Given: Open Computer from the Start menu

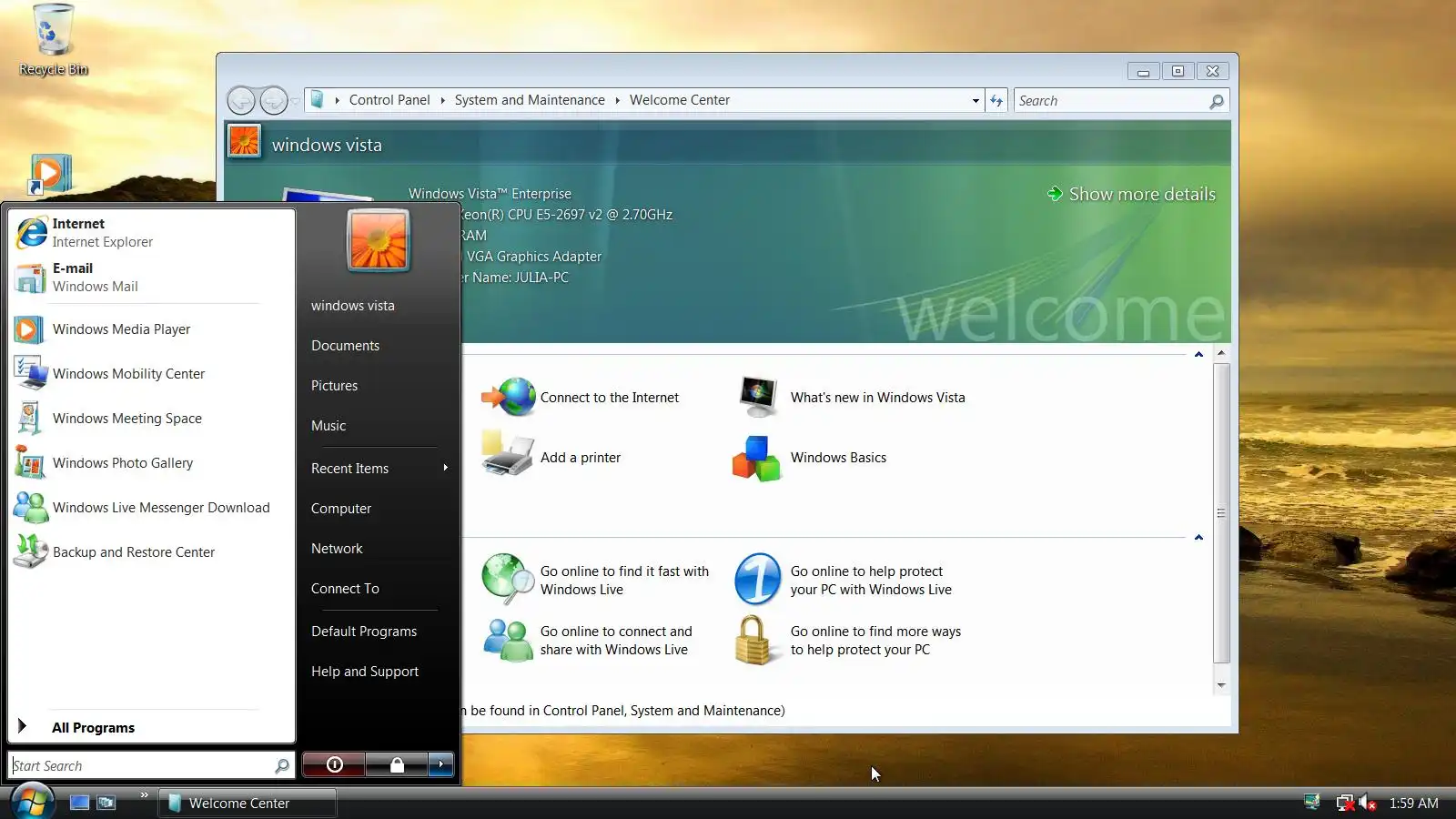Looking at the screenshot, I should (x=341, y=509).
